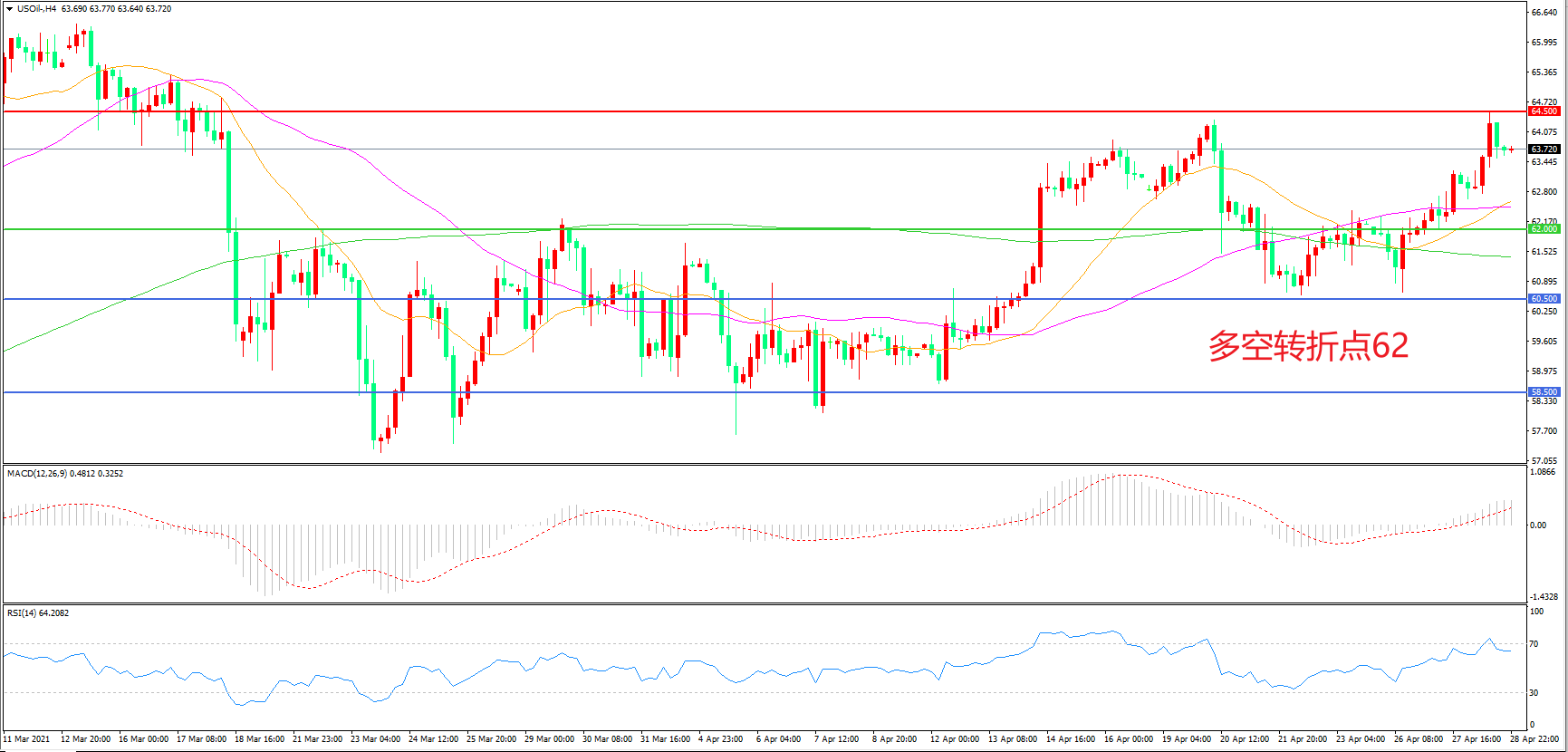Select the upper blue horizontal line at 60.500

[725, 299]
